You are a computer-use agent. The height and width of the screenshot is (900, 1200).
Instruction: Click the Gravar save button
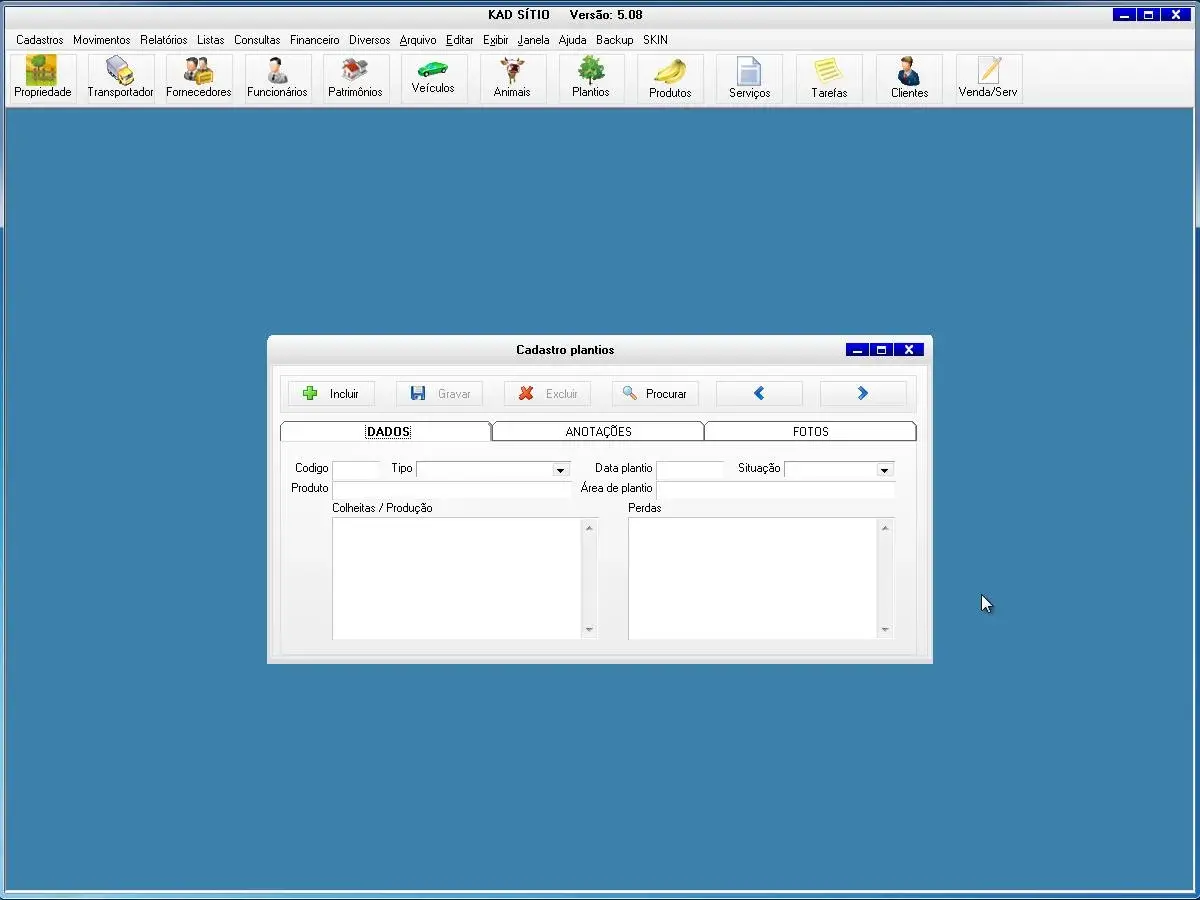(x=439, y=394)
